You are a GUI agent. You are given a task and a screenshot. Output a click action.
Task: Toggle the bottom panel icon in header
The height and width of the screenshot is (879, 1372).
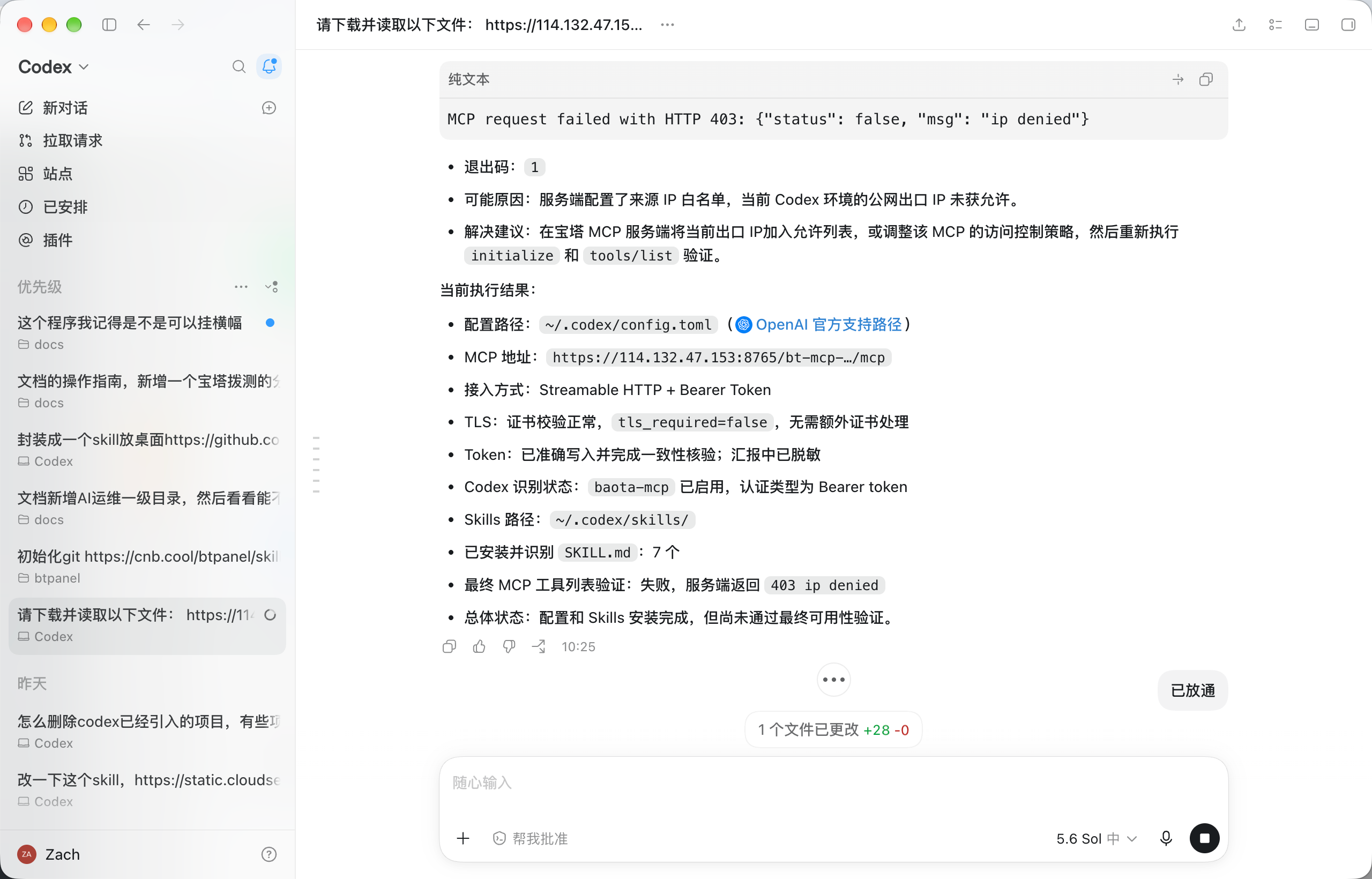pos(1312,25)
